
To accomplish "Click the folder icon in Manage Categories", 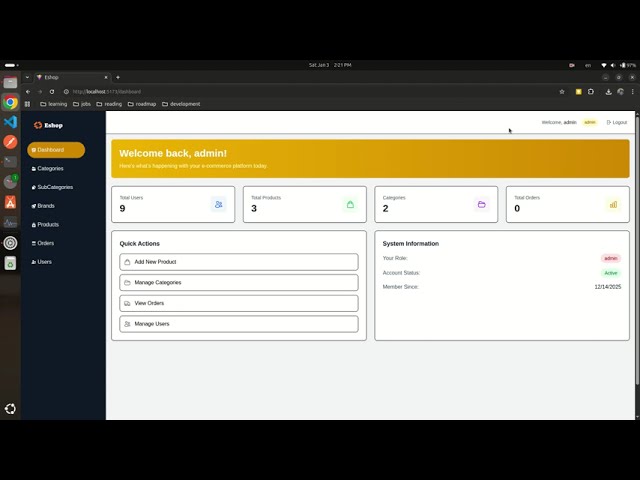I will pyautogui.click(x=127, y=282).
